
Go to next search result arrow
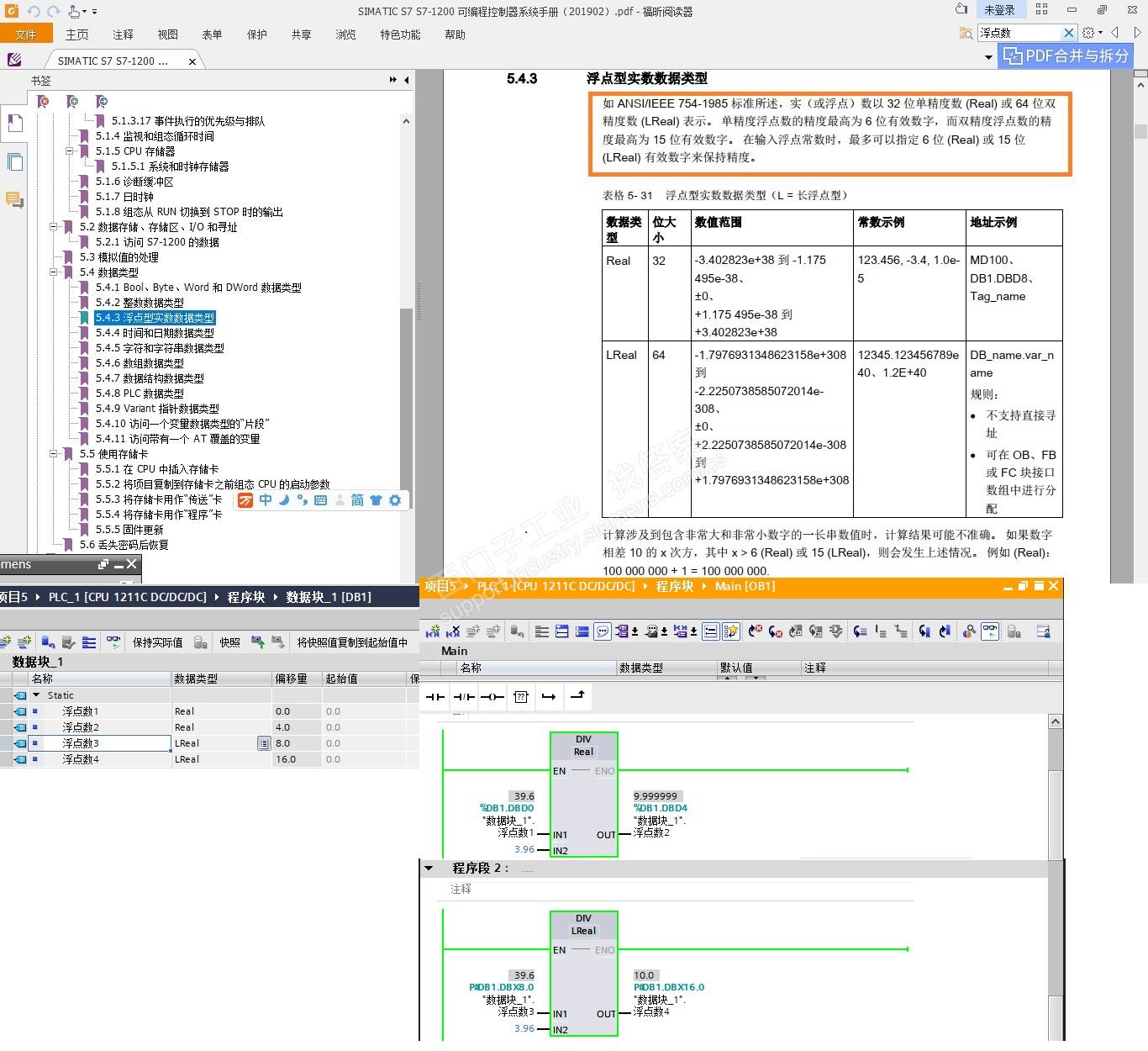[x=1137, y=33]
